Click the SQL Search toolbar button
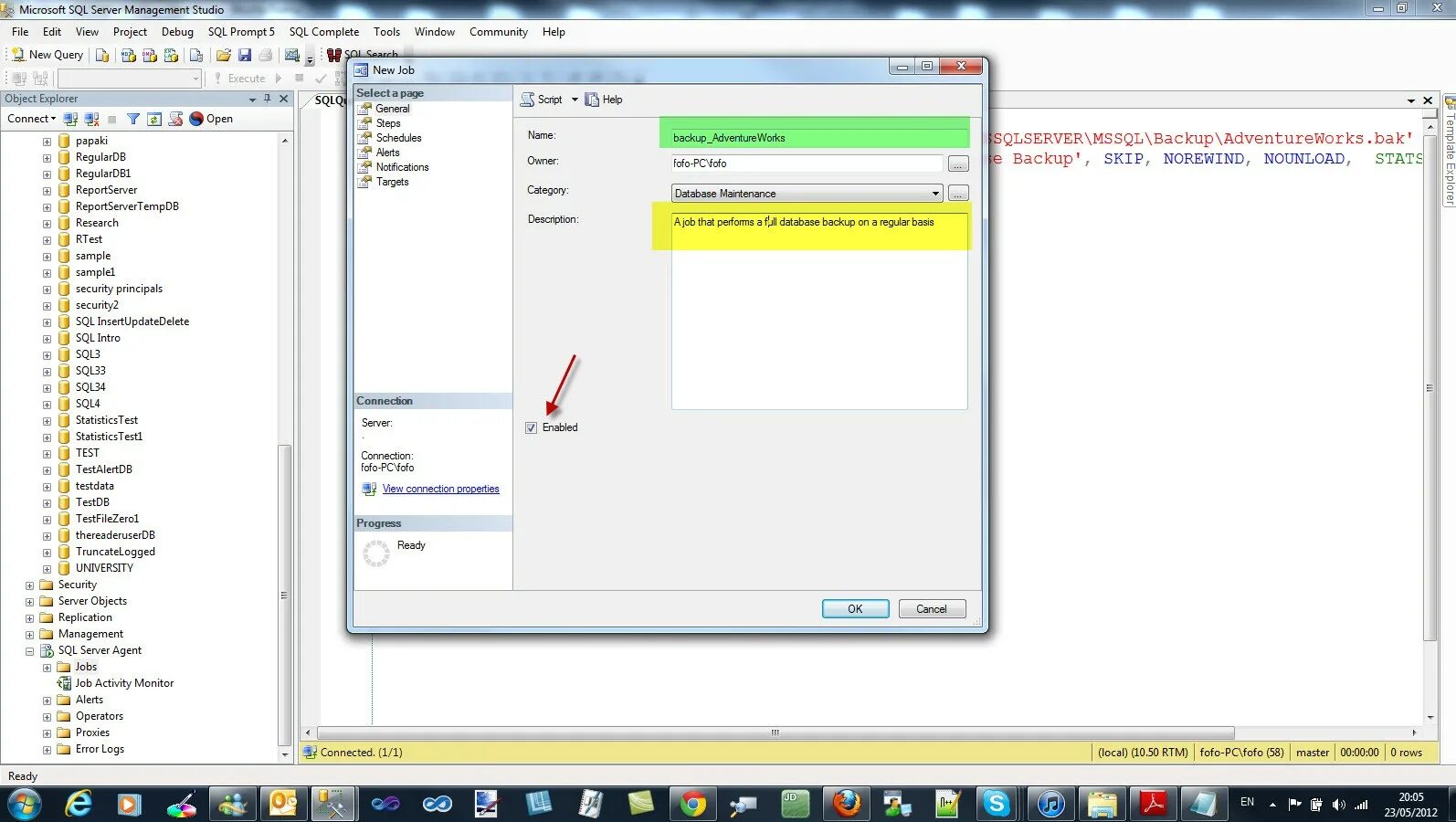Image resolution: width=1456 pixels, height=822 pixels. point(363,55)
